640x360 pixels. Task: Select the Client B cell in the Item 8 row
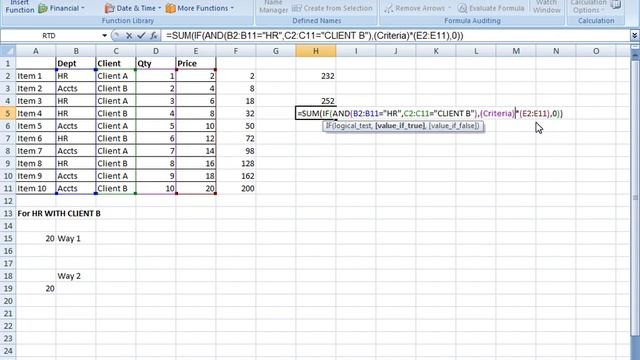(116, 163)
